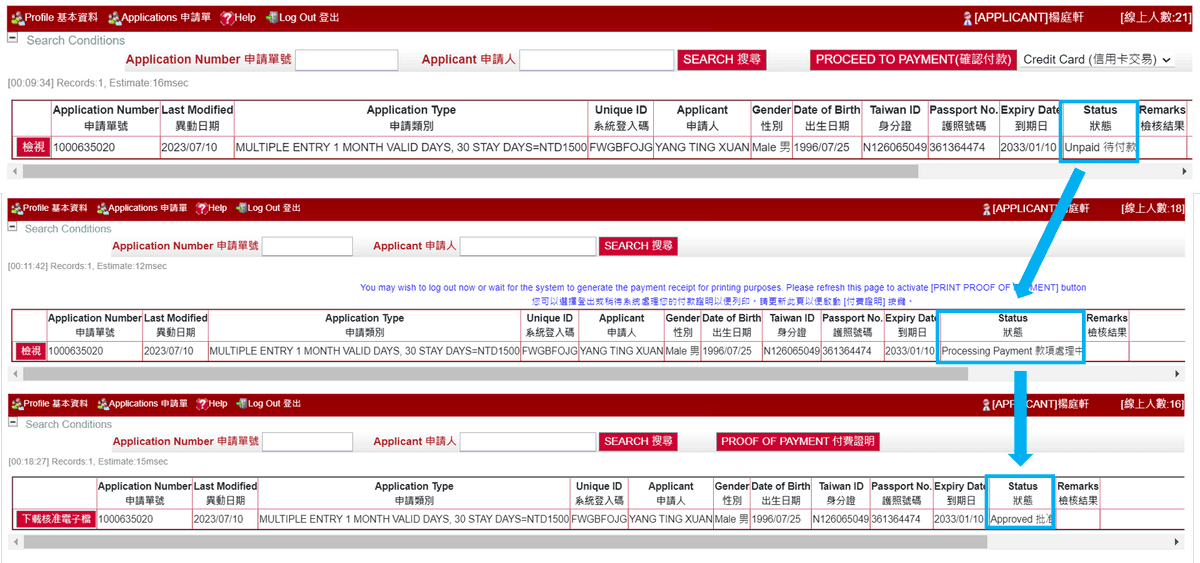The height and width of the screenshot is (563, 1200).
Task: Open Help in top panel
Action: tap(237, 18)
